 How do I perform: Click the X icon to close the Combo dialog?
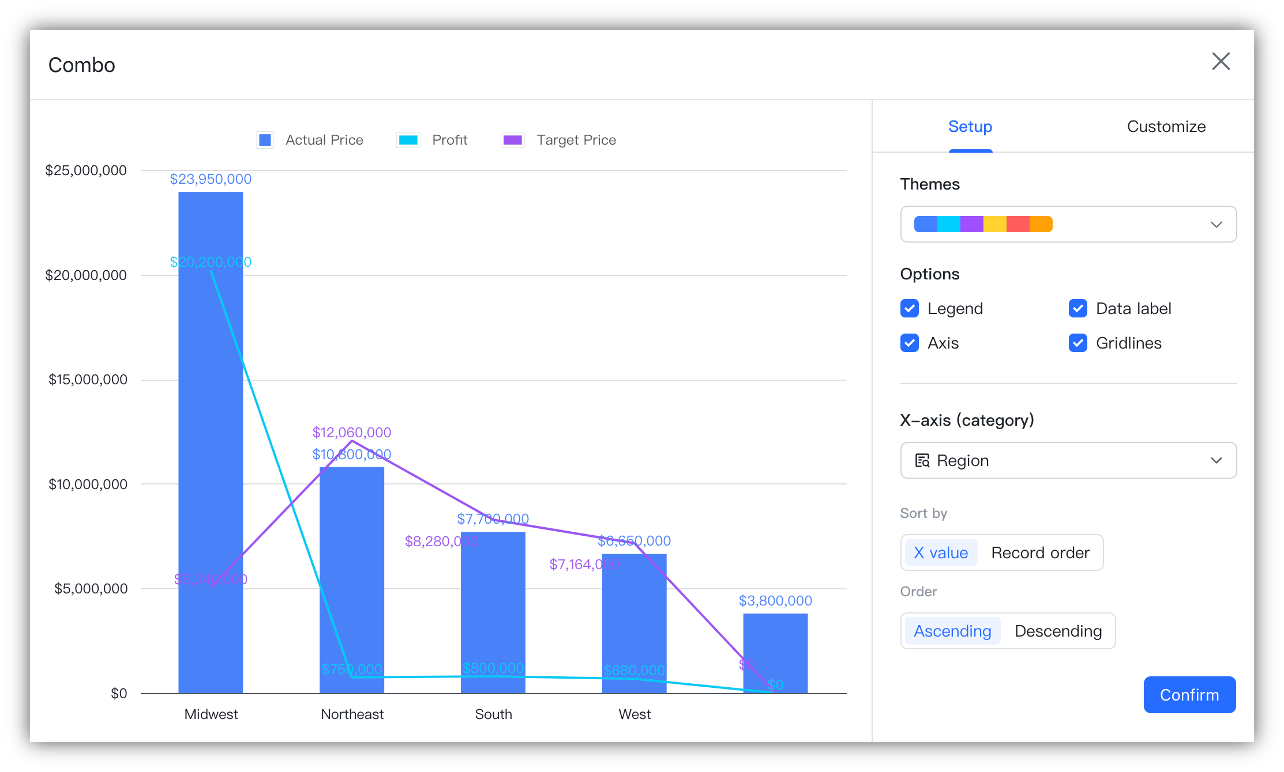click(1221, 61)
